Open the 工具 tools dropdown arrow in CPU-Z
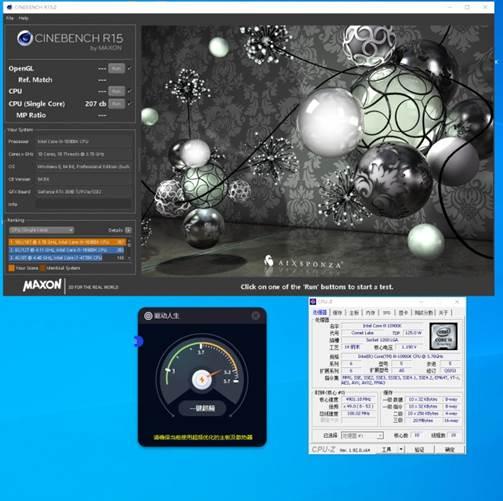This screenshot has width=503, height=501. 401,449
